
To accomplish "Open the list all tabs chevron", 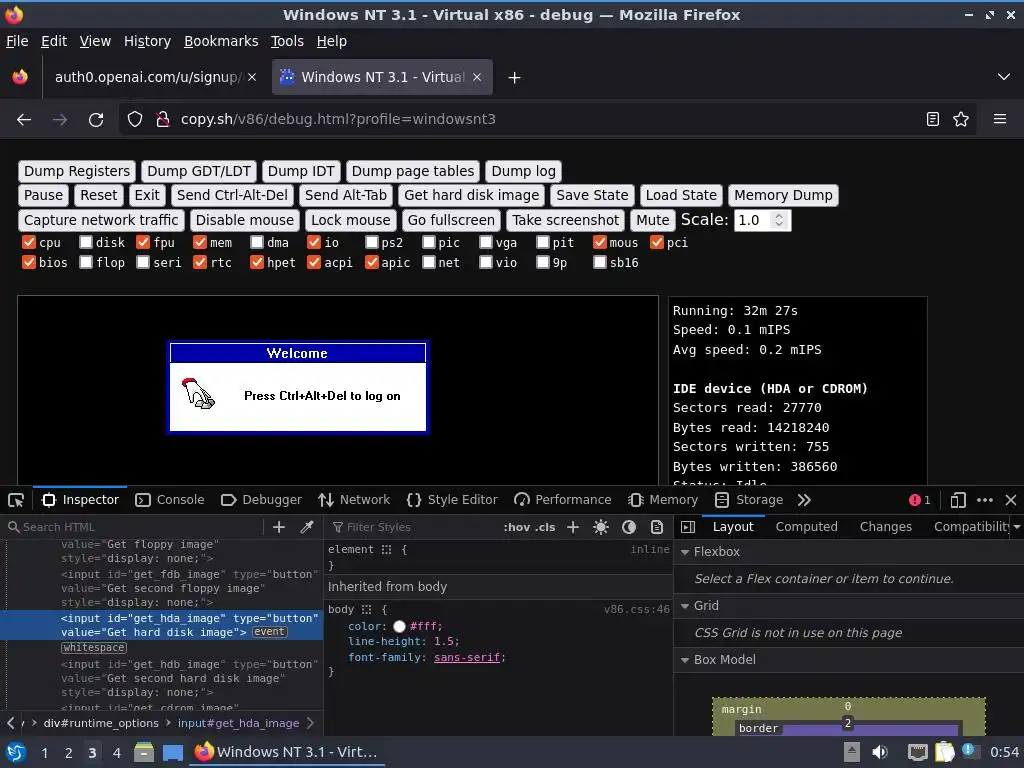I will pos(1004,77).
